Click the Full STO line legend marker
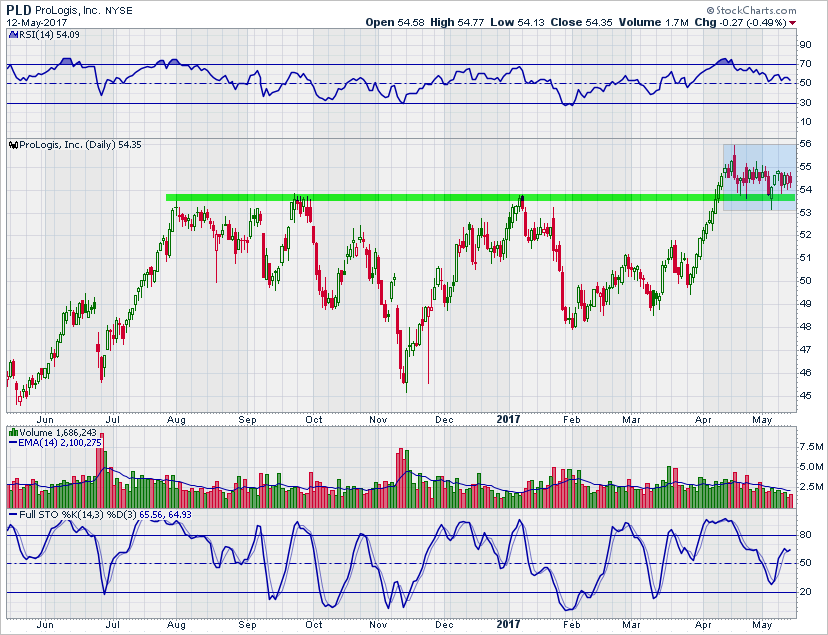 click(x=13, y=514)
